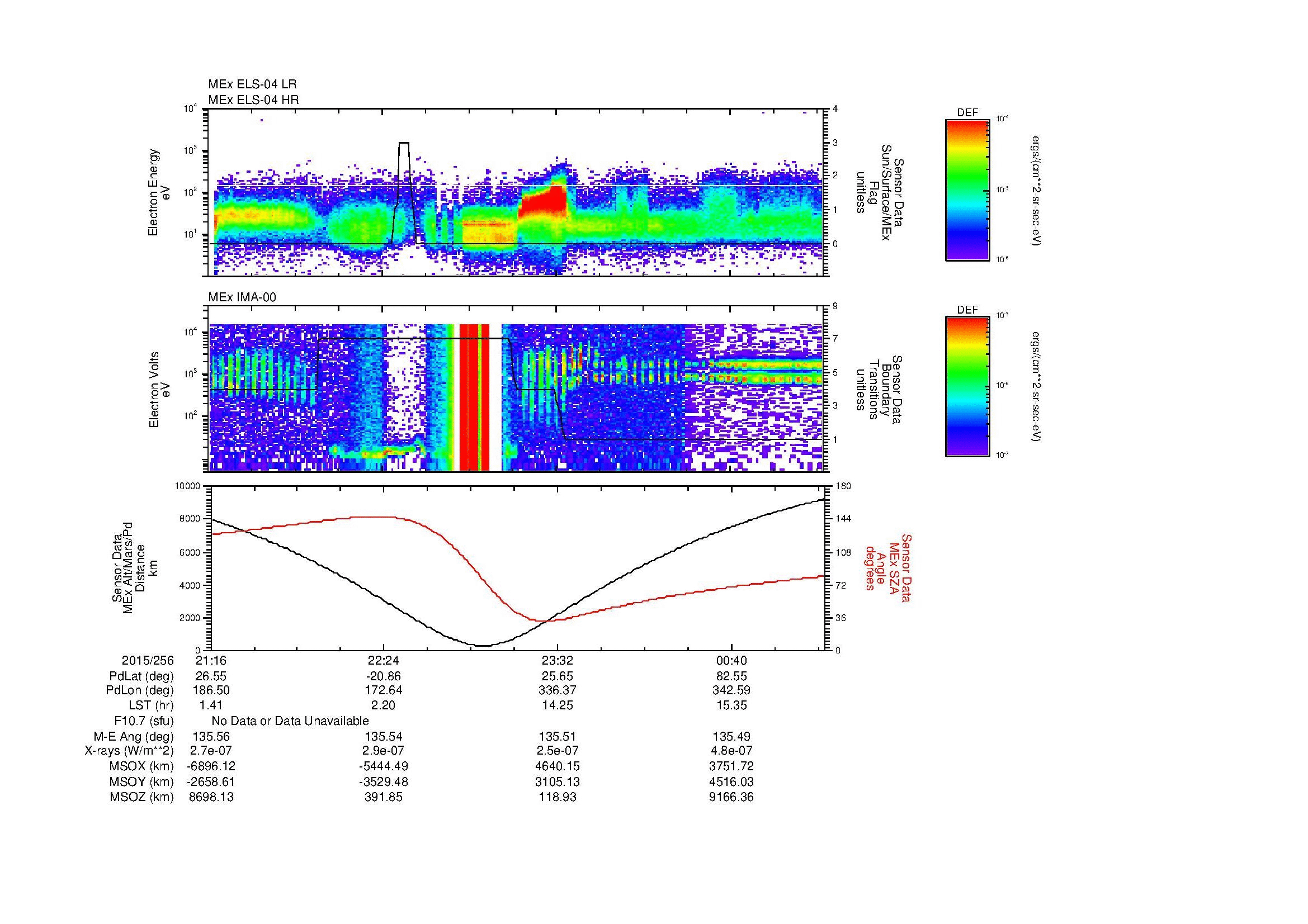This screenshot has width=1308, height=924.
Task: Click the MEx IMA-00 panel title
Action: point(242,297)
